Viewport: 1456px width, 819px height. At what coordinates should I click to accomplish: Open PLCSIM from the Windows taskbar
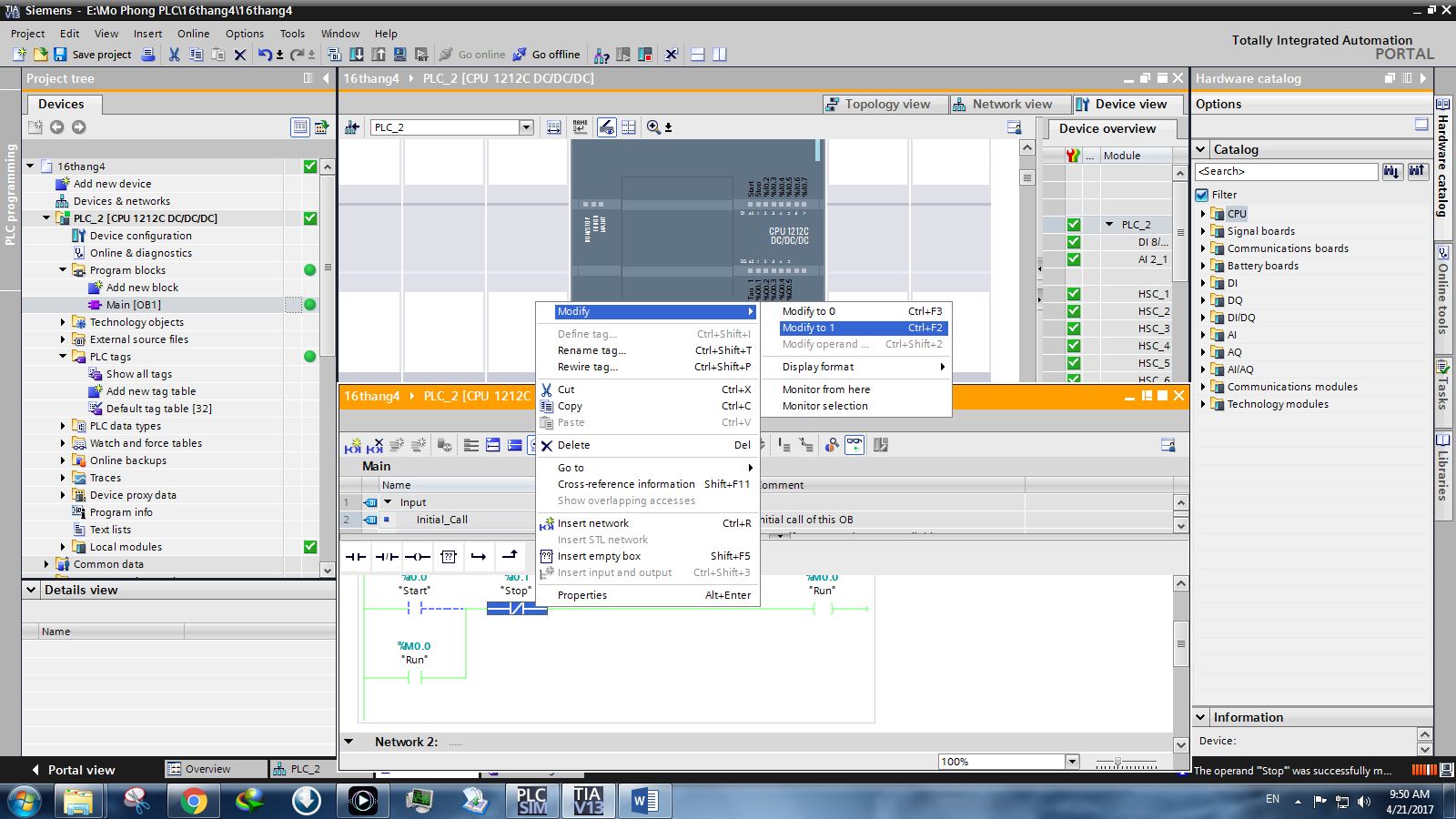pyautogui.click(x=531, y=801)
